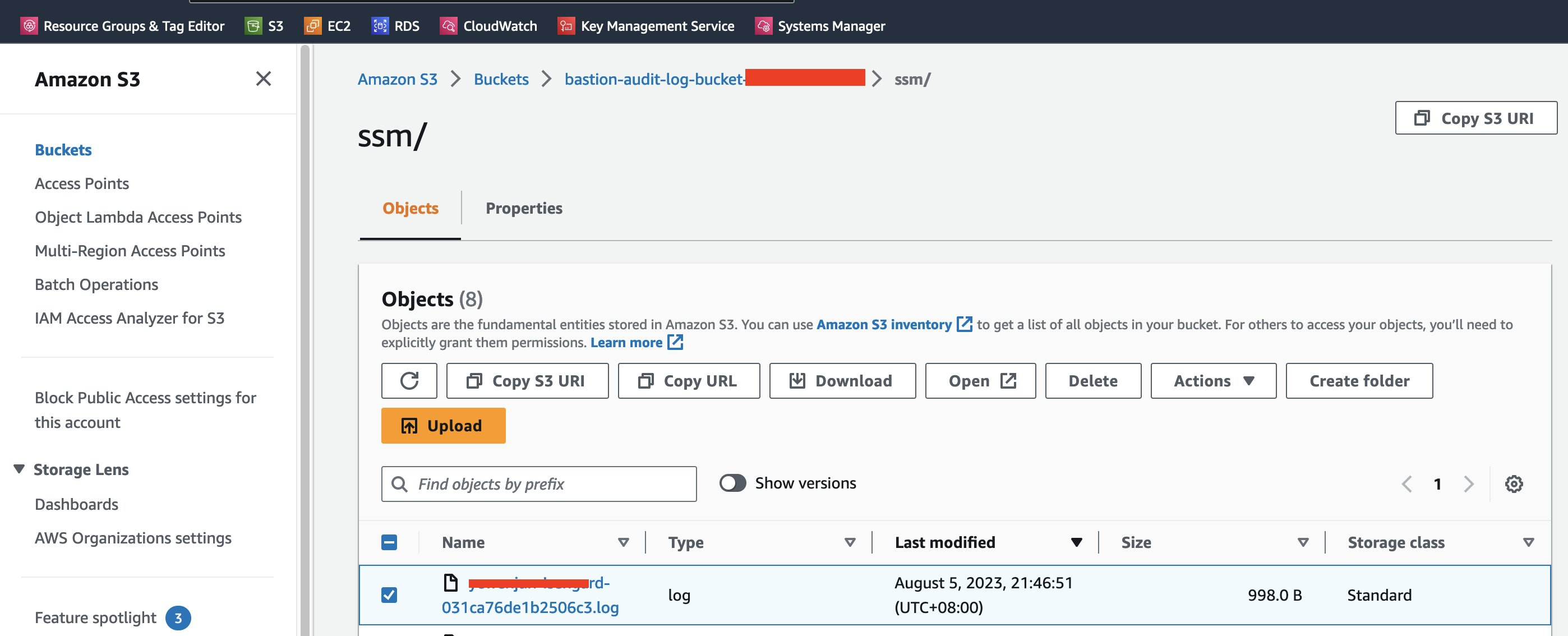Screen dimensions: 1568x636
Task: Expand the Actions dropdown menu
Action: 1213,380
